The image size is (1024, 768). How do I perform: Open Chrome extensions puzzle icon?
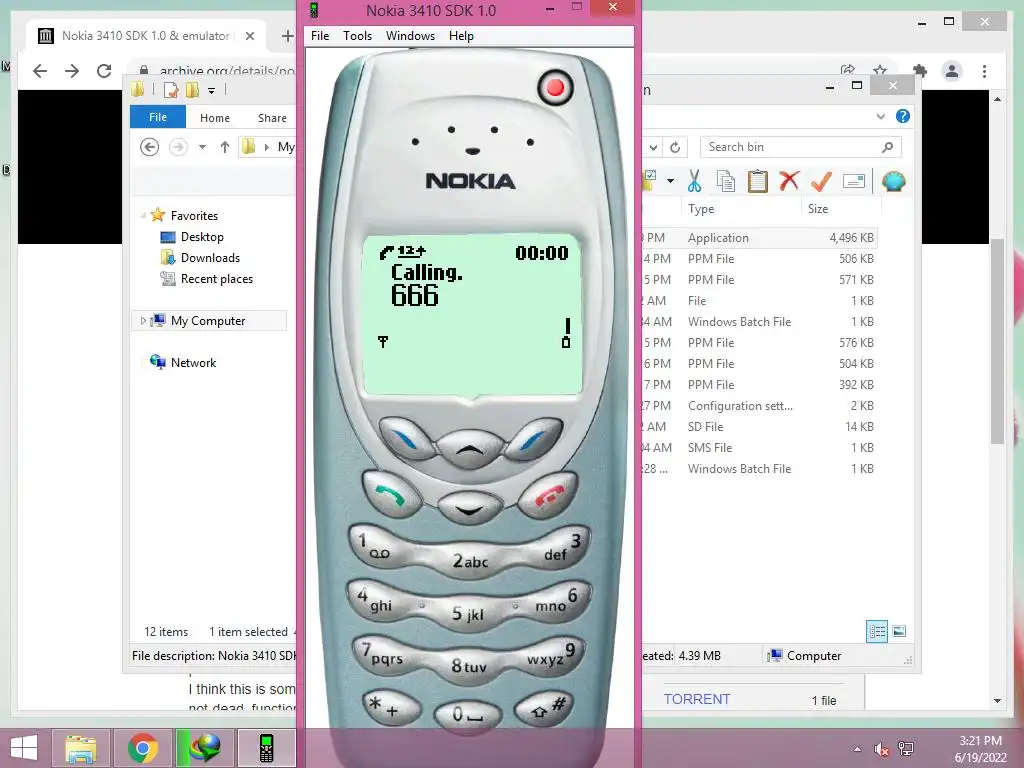click(920, 71)
